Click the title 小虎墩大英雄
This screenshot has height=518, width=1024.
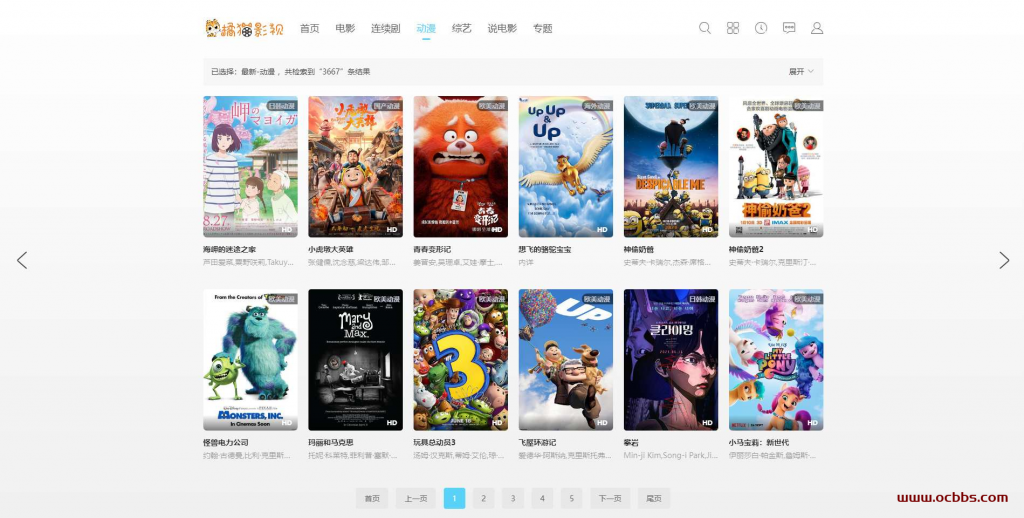(x=330, y=250)
